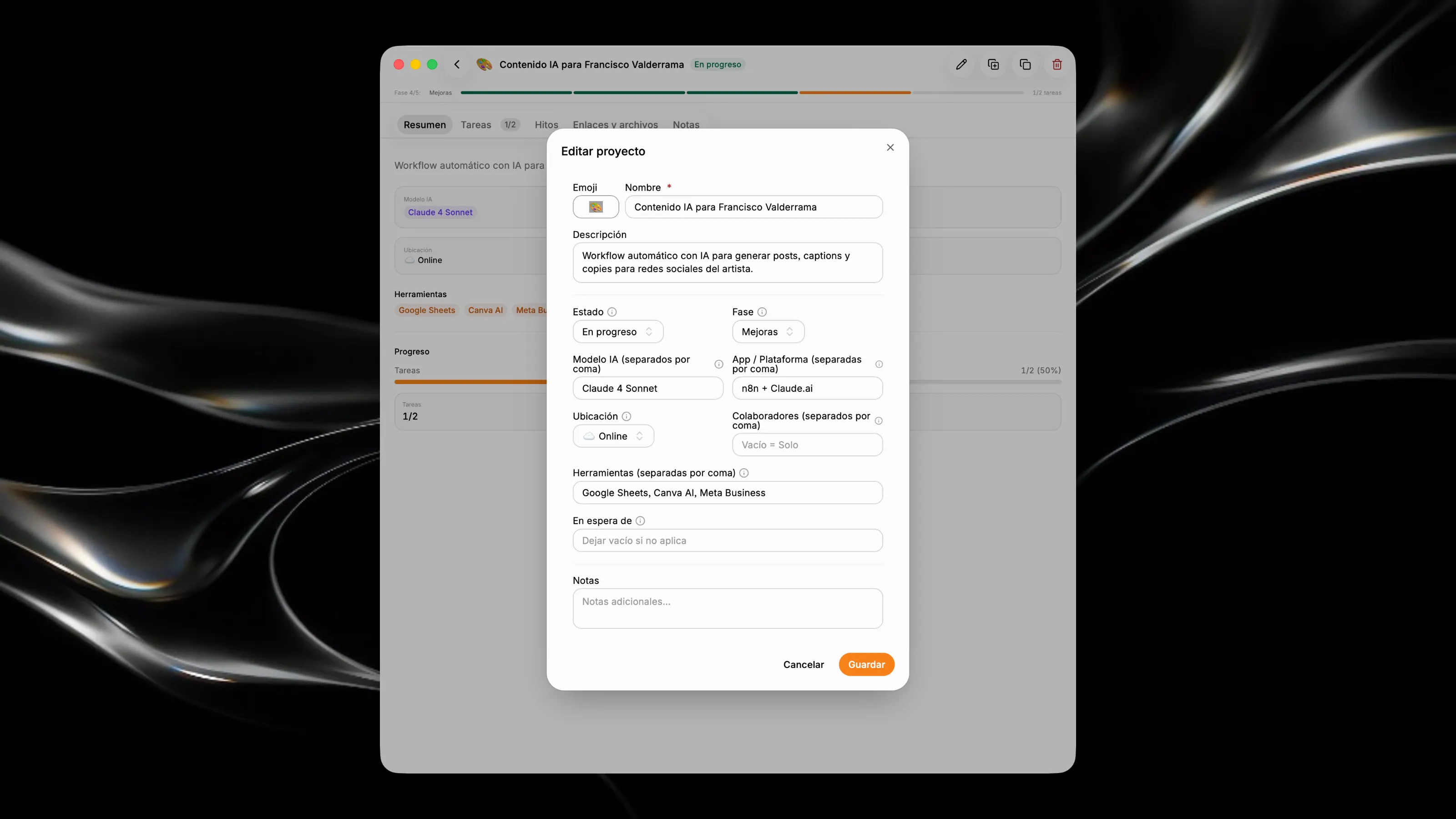Switch to the Tareas tab

(476, 125)
